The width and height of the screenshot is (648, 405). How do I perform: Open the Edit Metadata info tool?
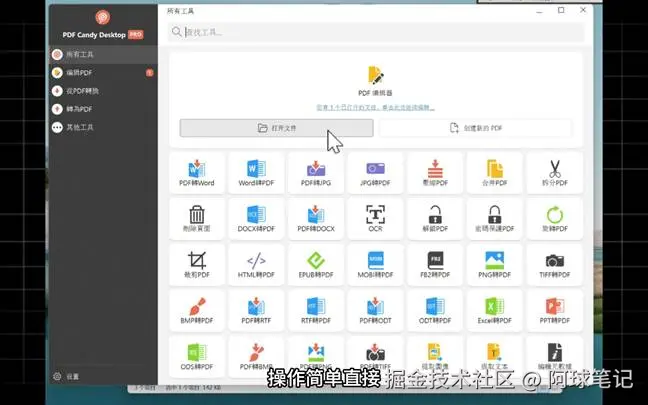pyautogui.click(x=555, y=355)
